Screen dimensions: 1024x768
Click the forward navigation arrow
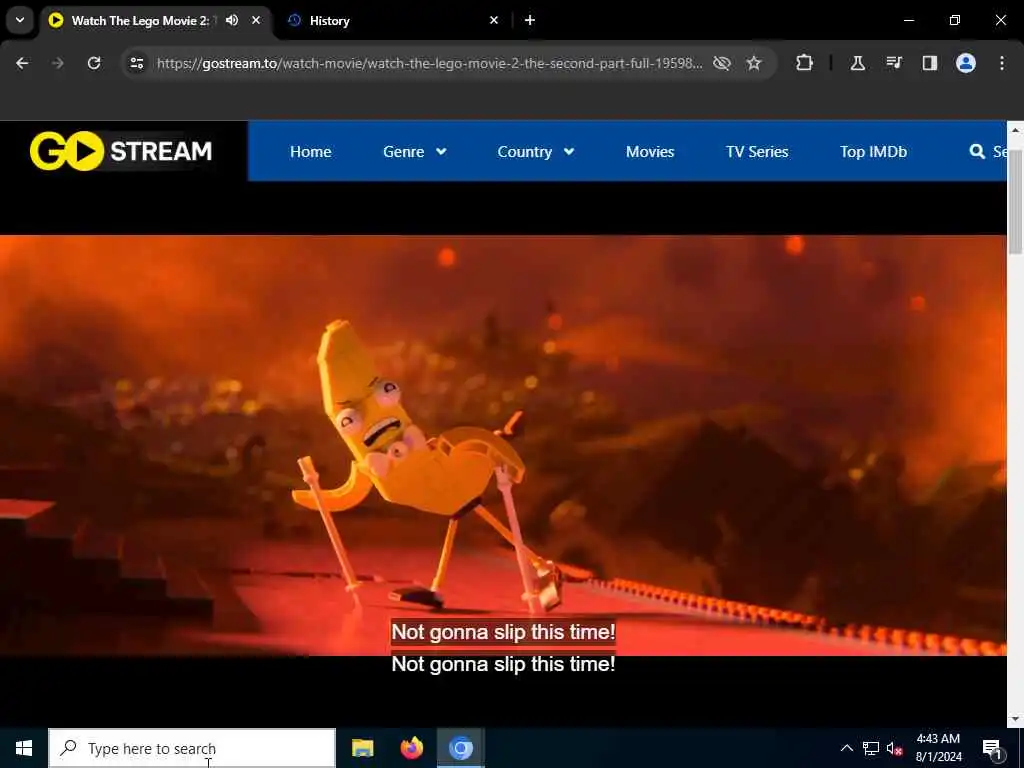tap(57, 63)
